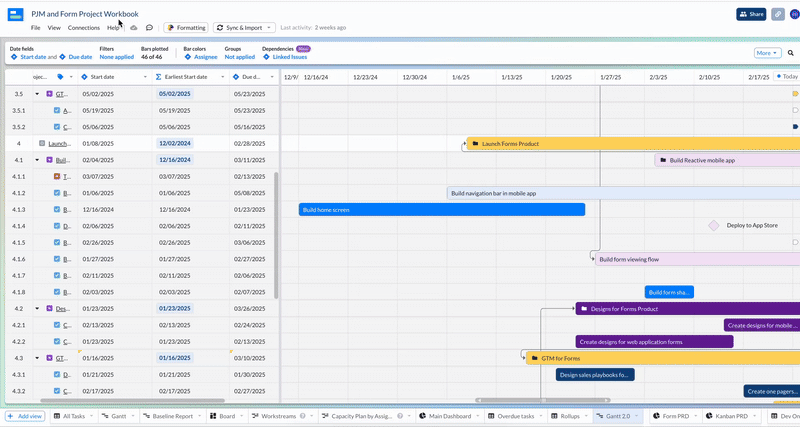This screenshot has height=427, width=800.
Task: Click the epic icon in row 4.3
Action: (49, 358)
